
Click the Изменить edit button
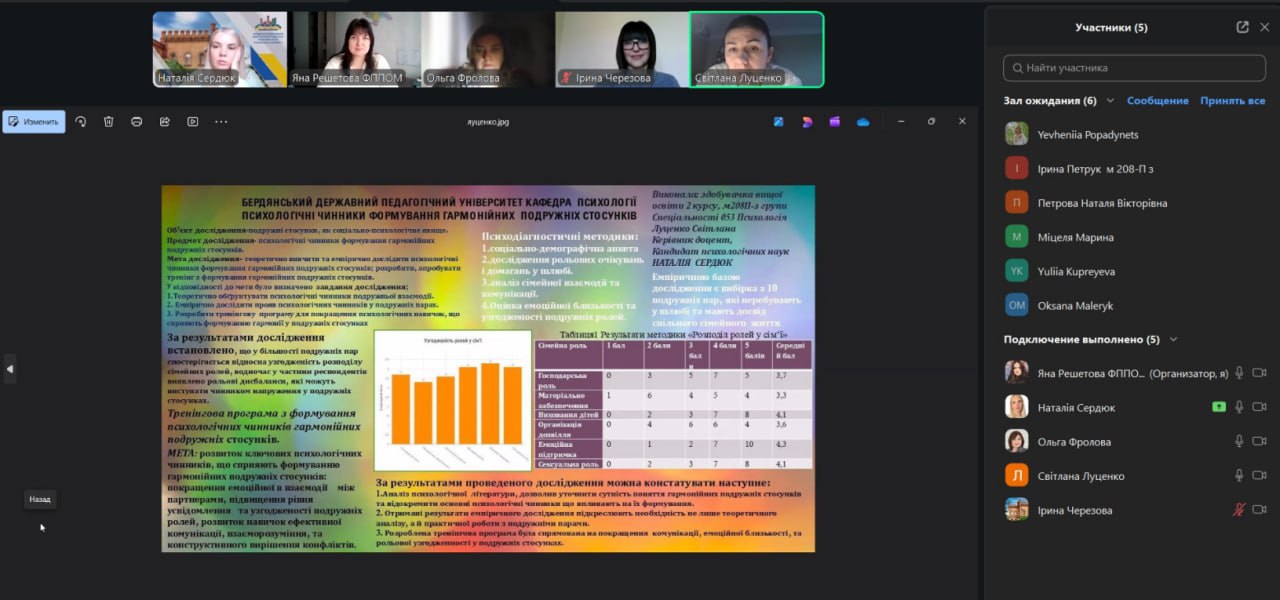coord(34,122)
